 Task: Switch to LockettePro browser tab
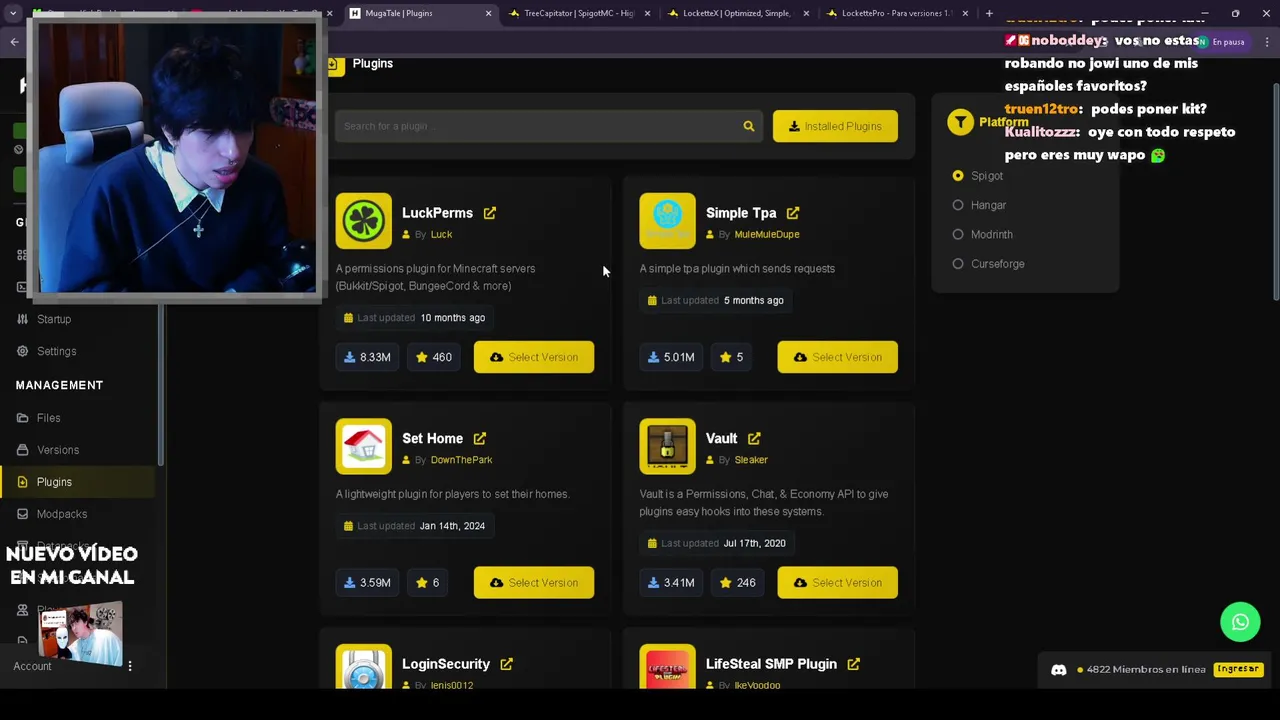coord(897,13)
